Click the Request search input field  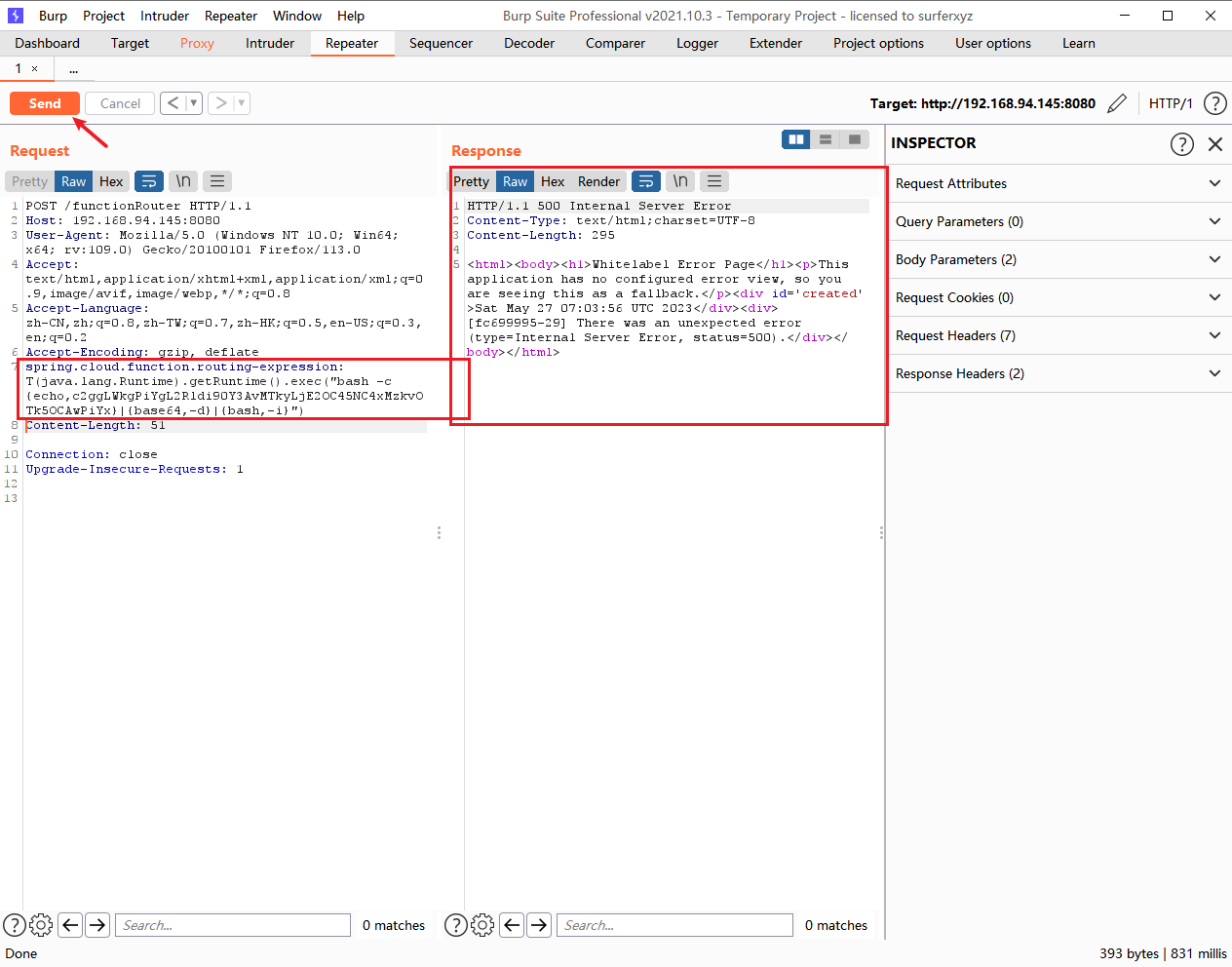point(233,925)
